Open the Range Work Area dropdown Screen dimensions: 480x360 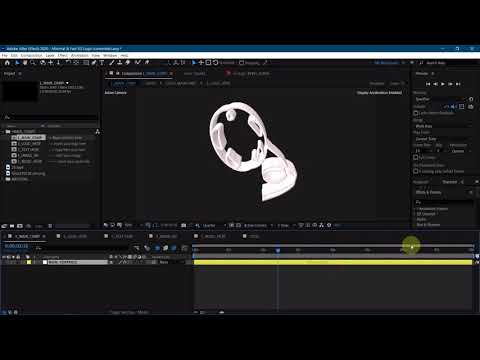click(443, 126)
